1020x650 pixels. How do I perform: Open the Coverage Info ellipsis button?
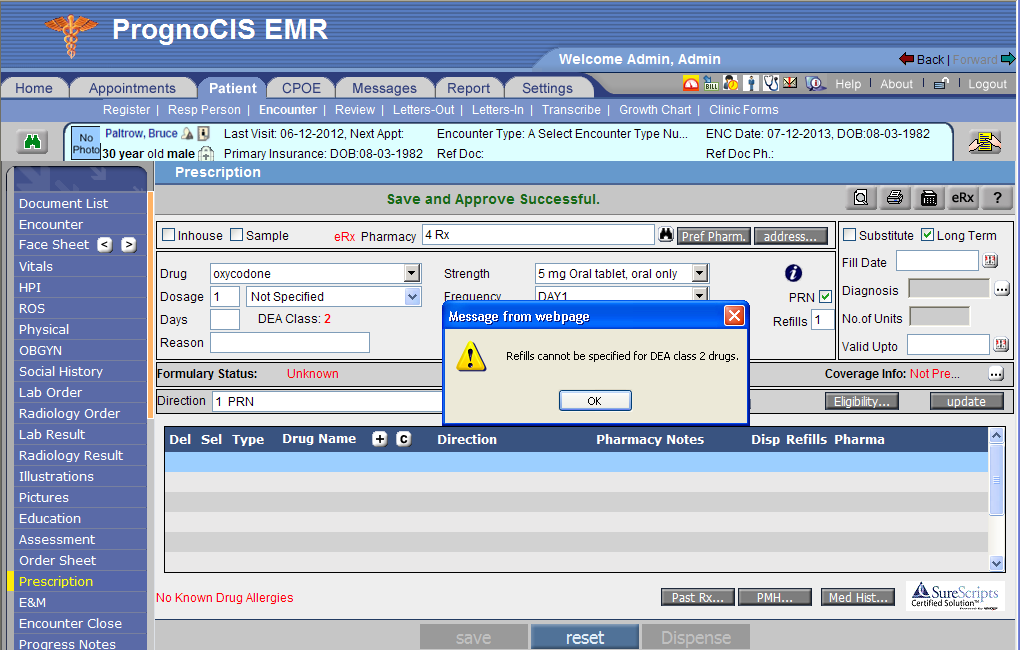(x=996, y=373)
